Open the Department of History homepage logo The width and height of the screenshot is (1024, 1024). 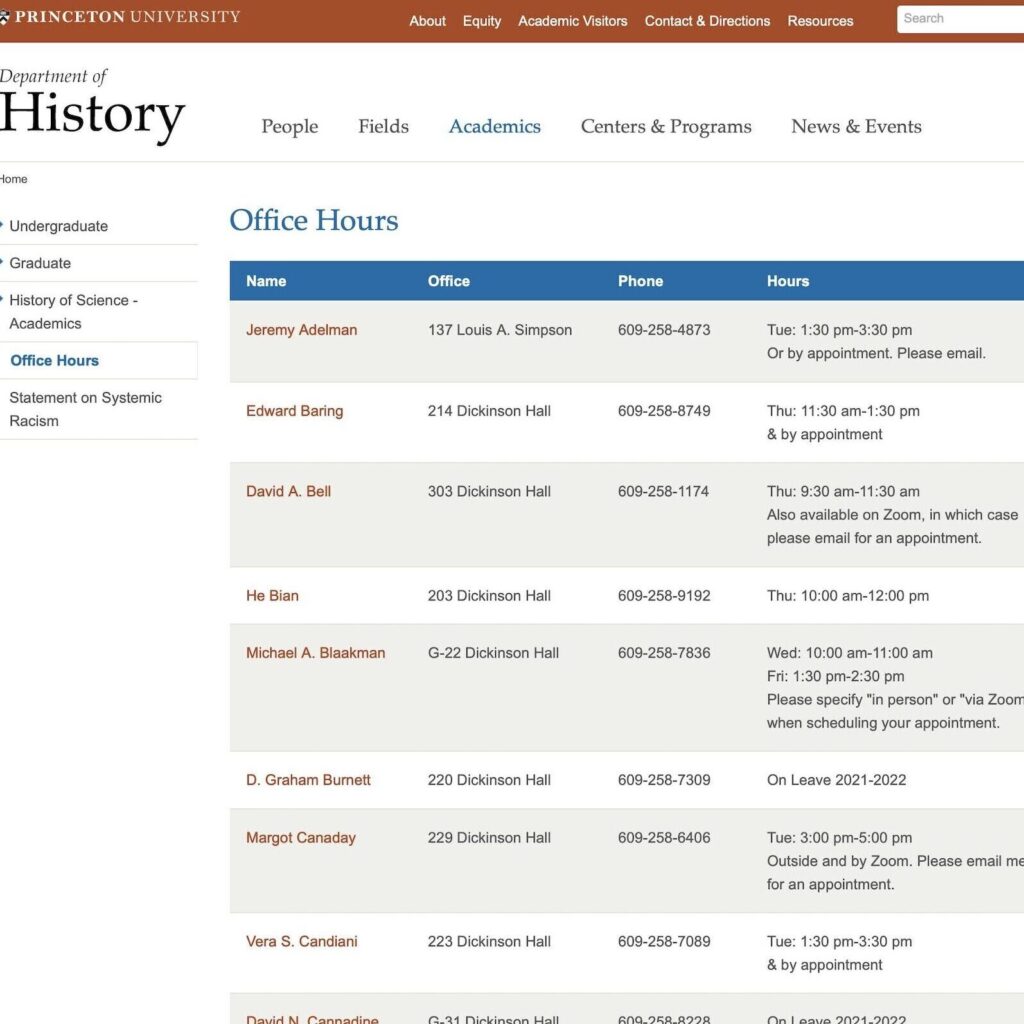pyautogui.click(x=92, y=104)
